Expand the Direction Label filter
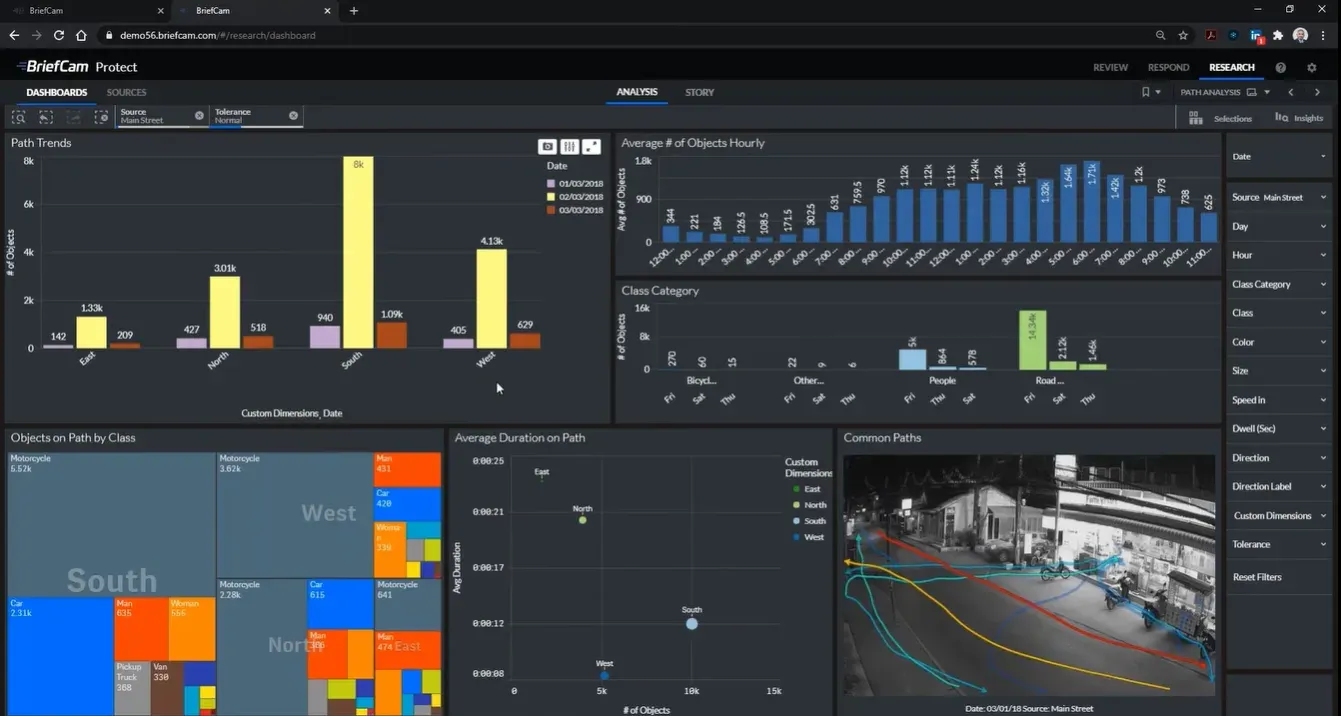1341x716 pixels. click(1279, 487)
